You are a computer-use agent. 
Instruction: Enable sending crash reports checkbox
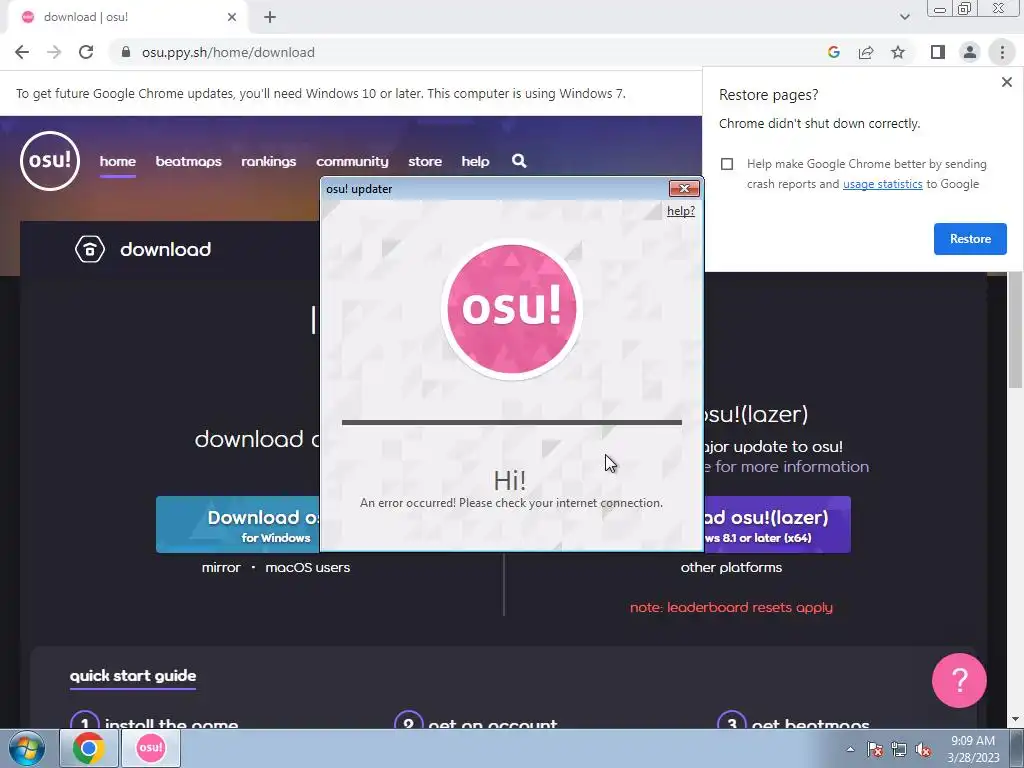pos(727,164)
